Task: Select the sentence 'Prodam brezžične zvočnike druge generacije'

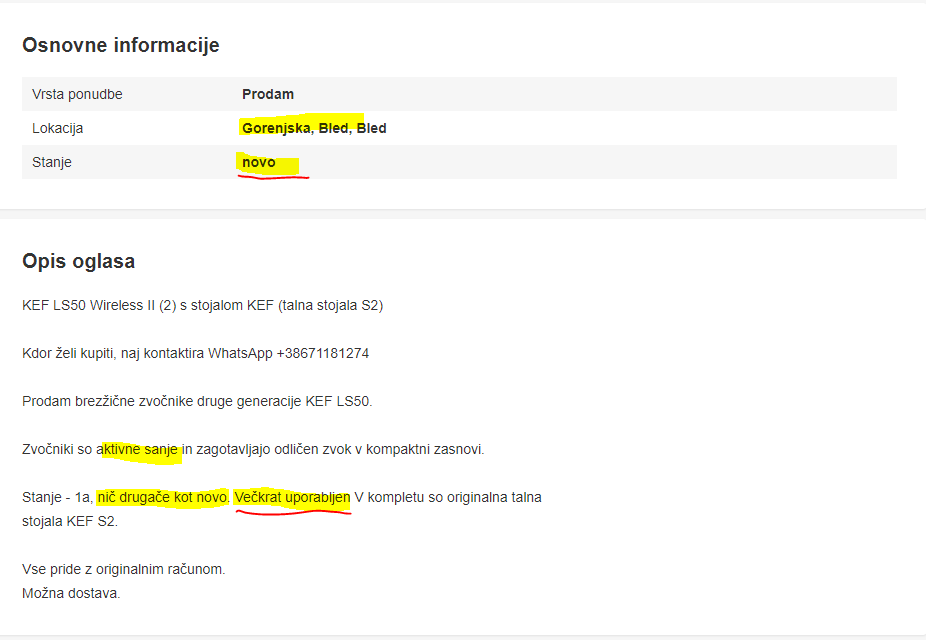Action: coord(197,401)
